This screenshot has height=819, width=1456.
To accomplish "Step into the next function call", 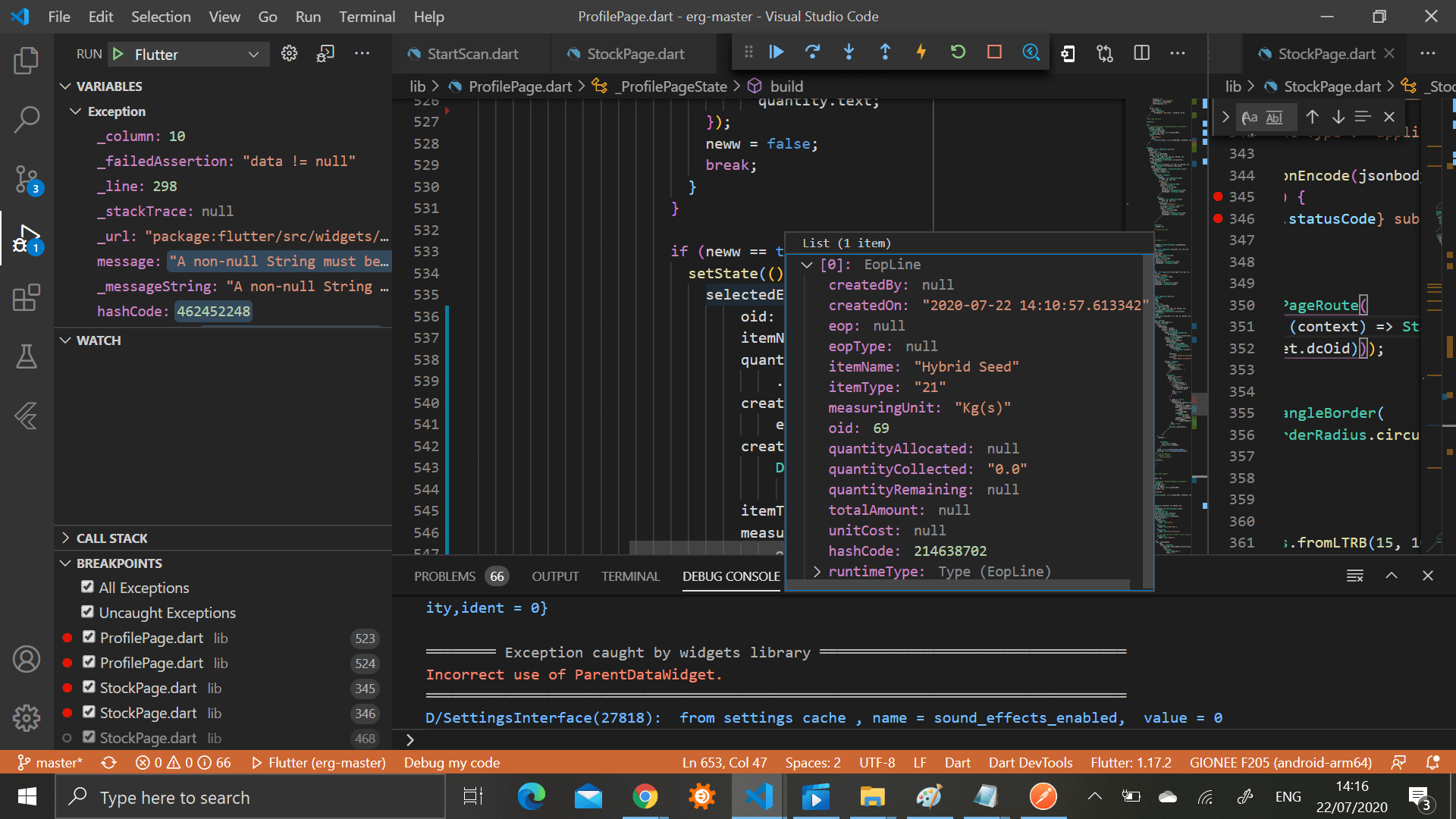I will [x=849, y=52].
